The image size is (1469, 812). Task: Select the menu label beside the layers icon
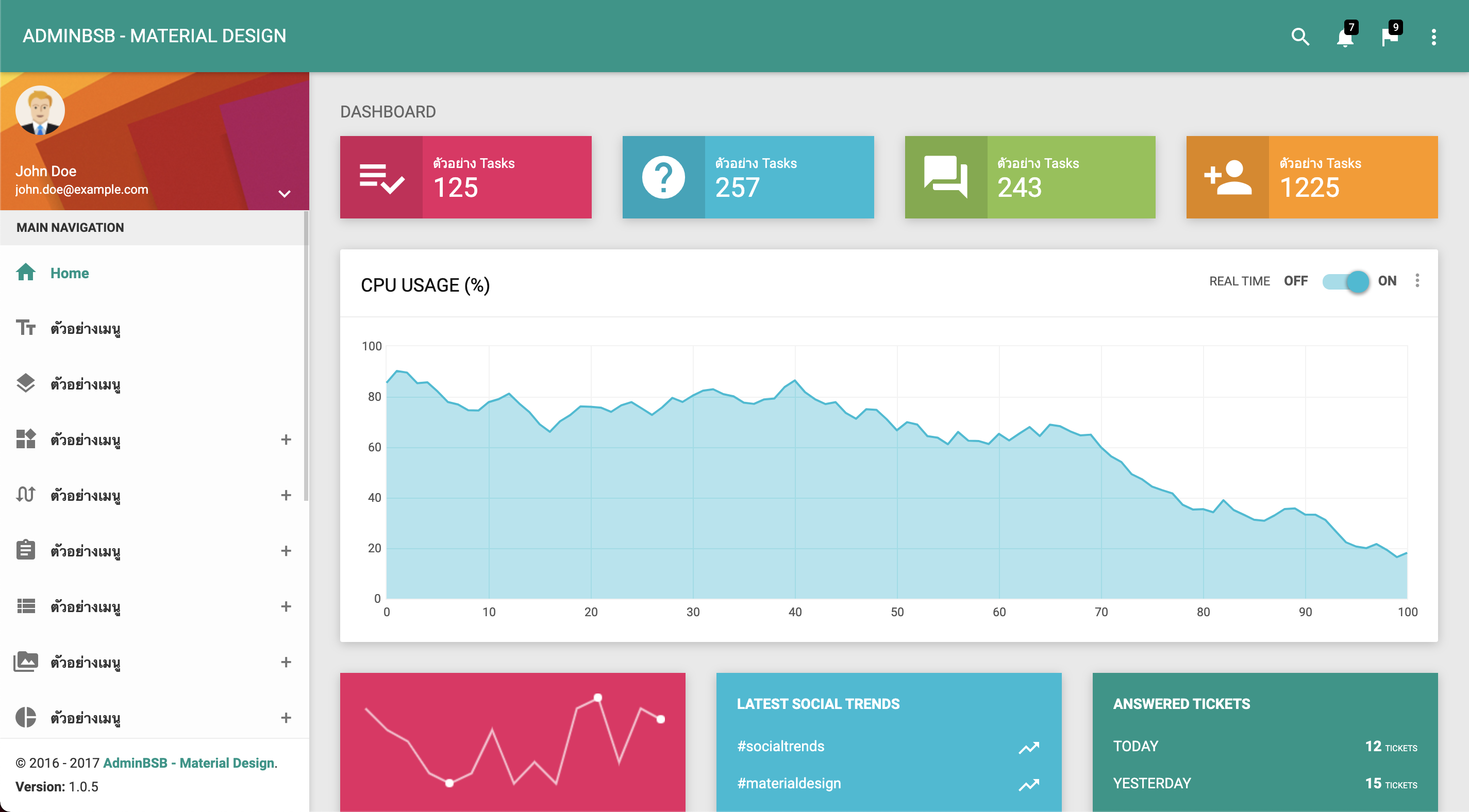point(86,384)
